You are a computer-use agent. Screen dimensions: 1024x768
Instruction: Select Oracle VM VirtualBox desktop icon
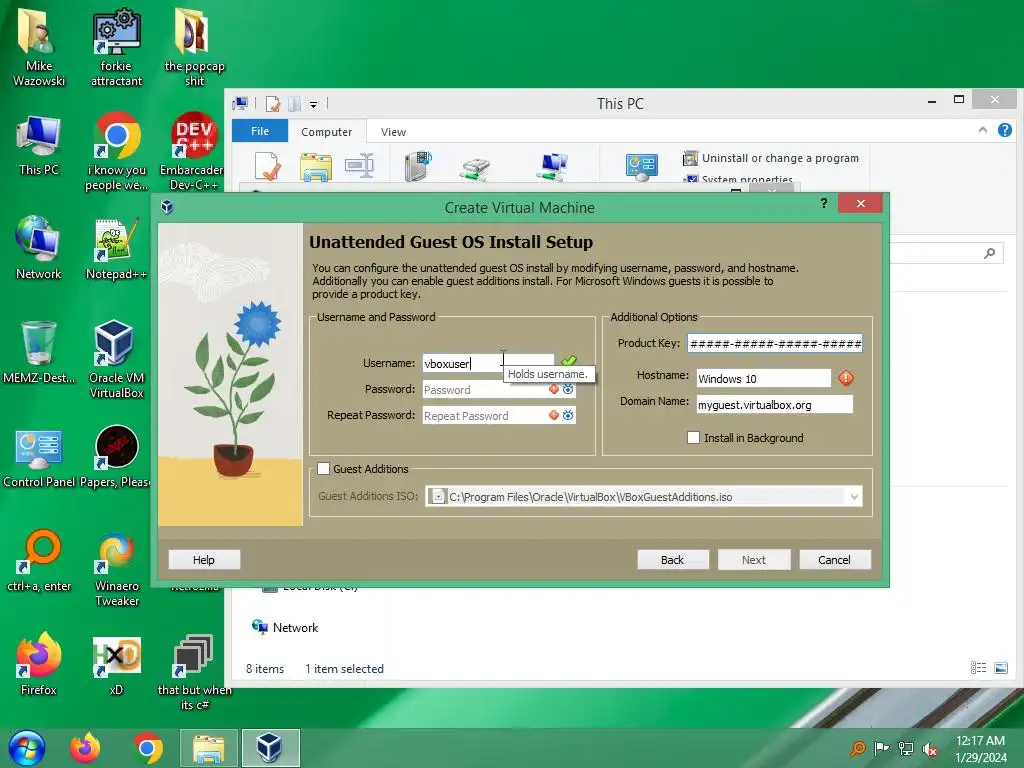(116, 359)
